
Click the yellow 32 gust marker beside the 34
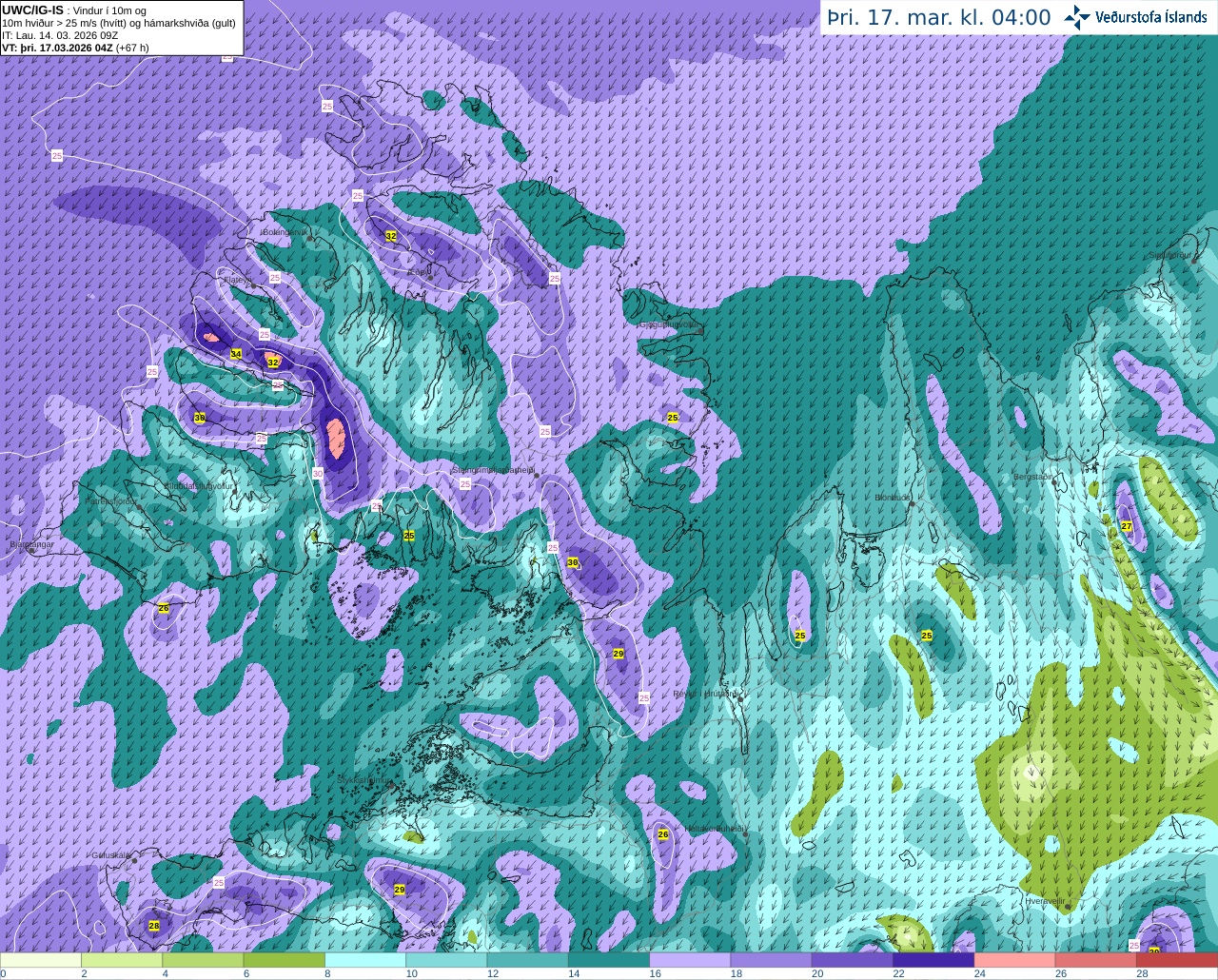[x=273, y=363]
